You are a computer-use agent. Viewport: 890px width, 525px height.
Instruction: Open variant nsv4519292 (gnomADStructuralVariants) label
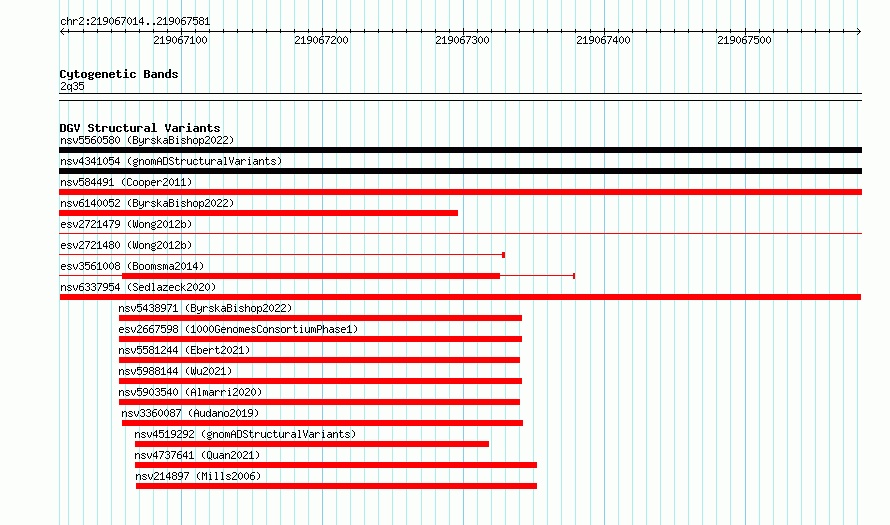245,434
